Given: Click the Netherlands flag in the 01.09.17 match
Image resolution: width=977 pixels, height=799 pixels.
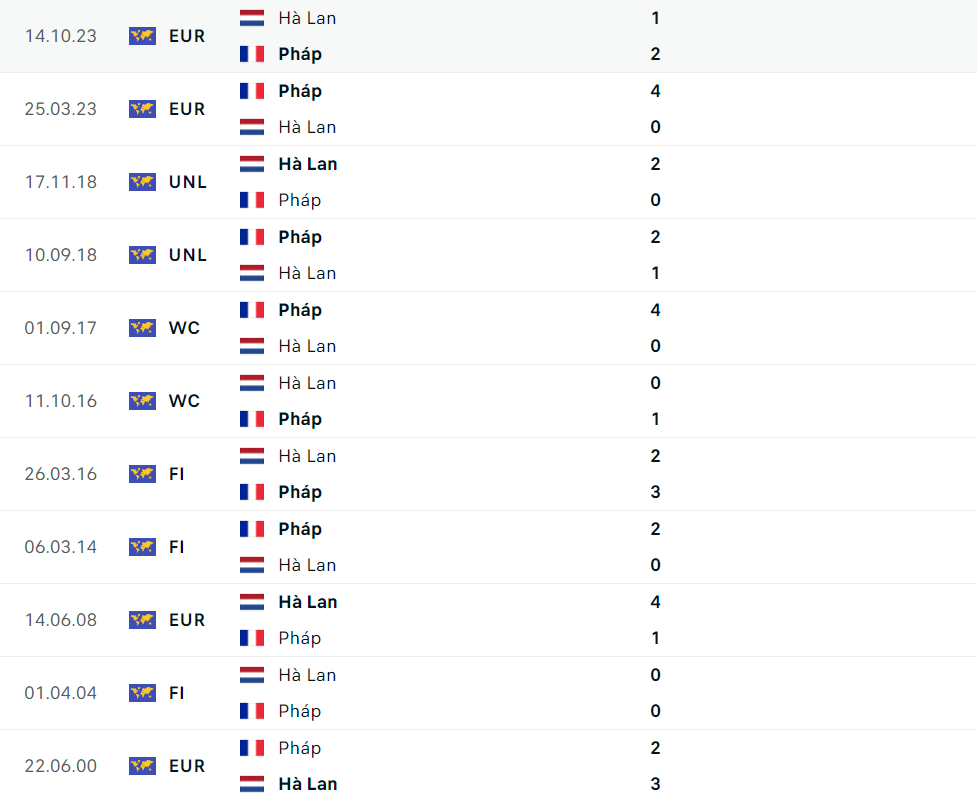Looking at the screenshot, I should click(x=252, y=346).
